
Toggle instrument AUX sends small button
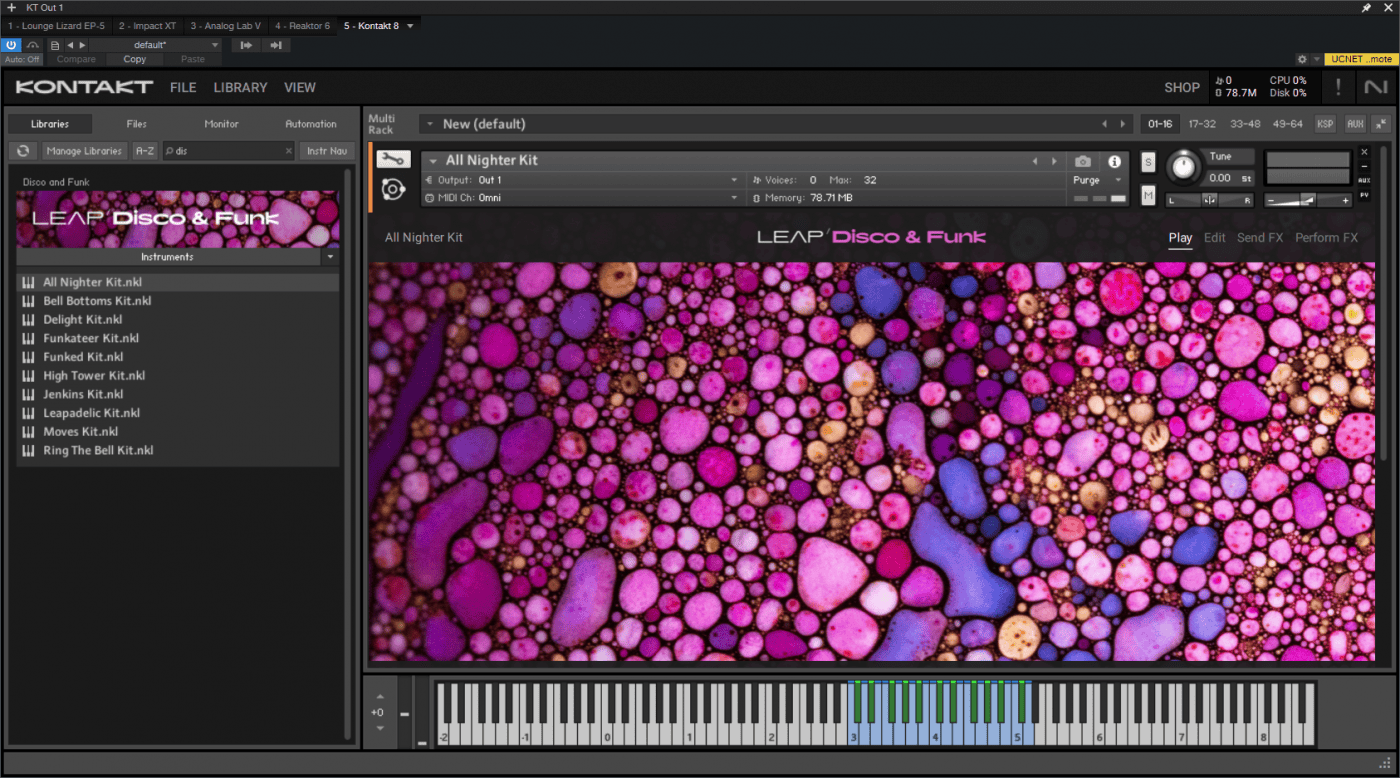point(1364,181)
